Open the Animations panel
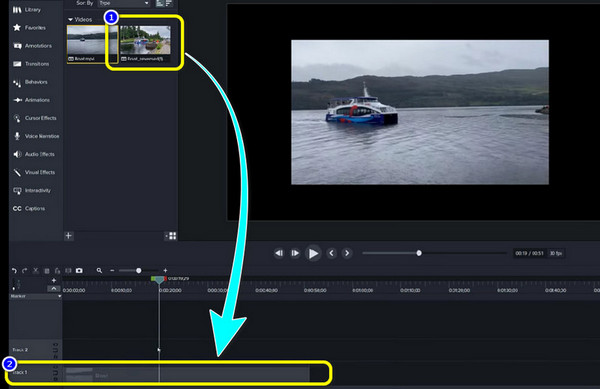Image resolution: width=600 pixels, height=389 pixels. [x=31, y=100]
